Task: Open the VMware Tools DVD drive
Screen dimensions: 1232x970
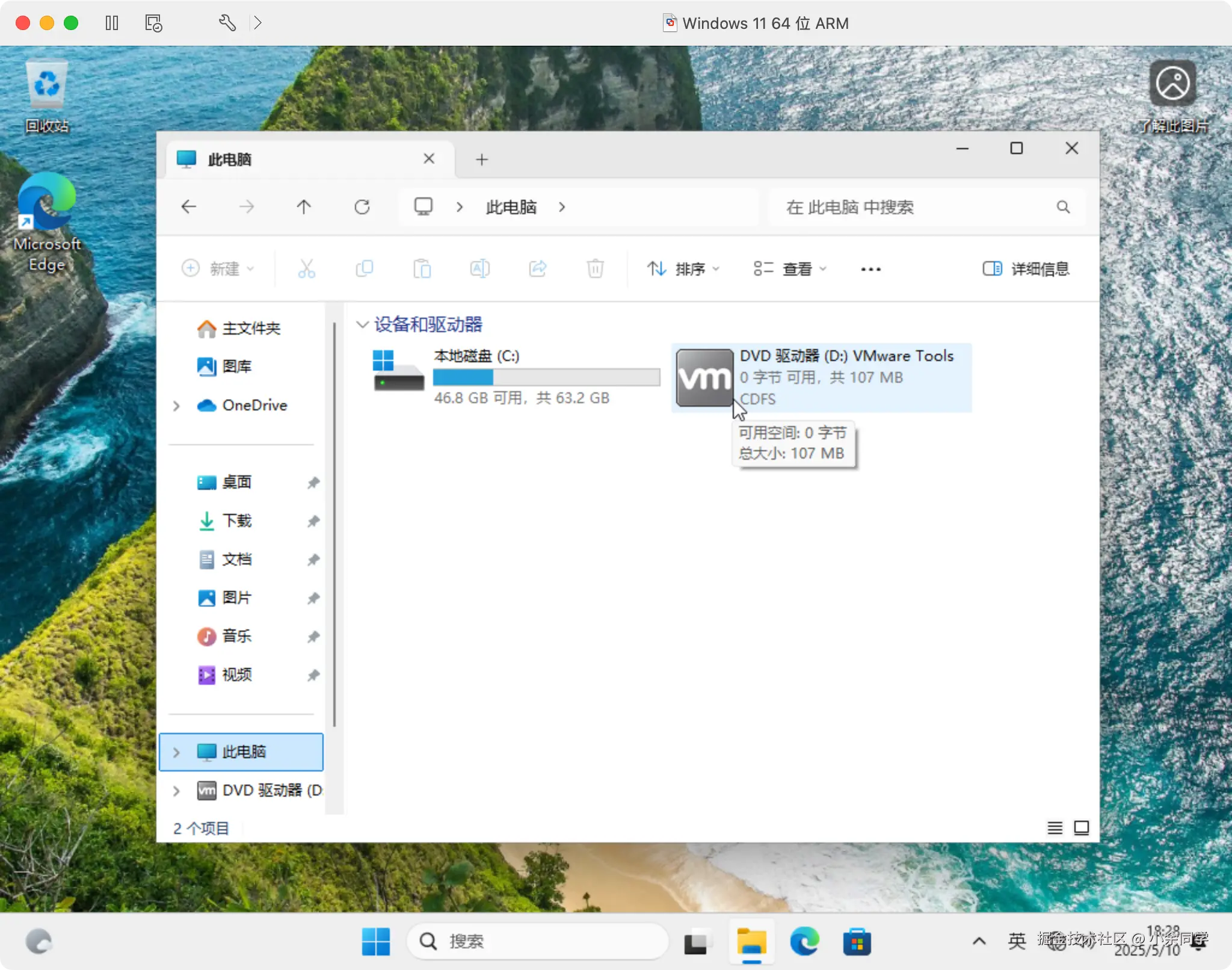Action: pos(821,377)
